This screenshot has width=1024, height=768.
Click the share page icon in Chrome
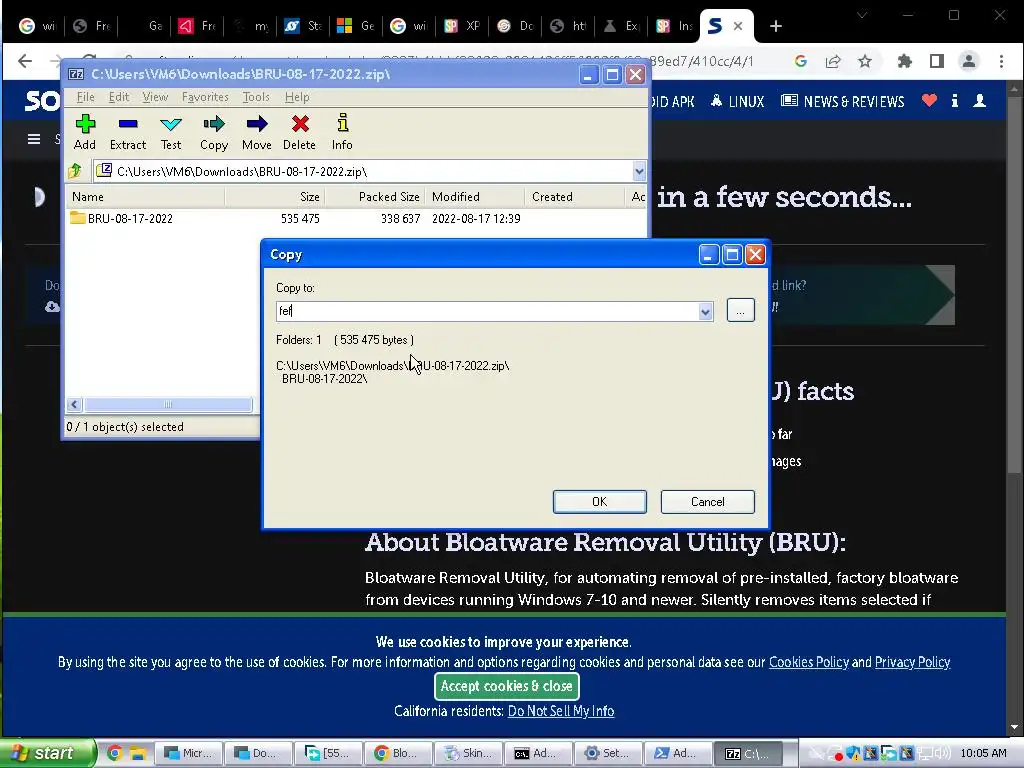click(833, 61)
